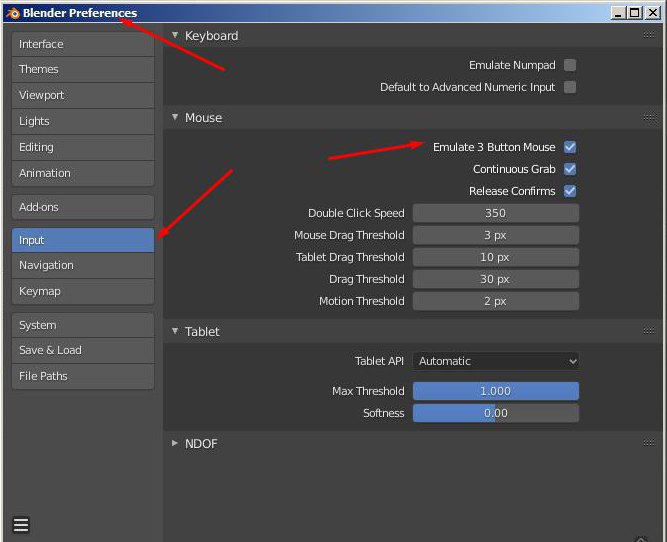Go to Save & Load section
This screenshot has height=542, width=667.
[x=83, y=351]
